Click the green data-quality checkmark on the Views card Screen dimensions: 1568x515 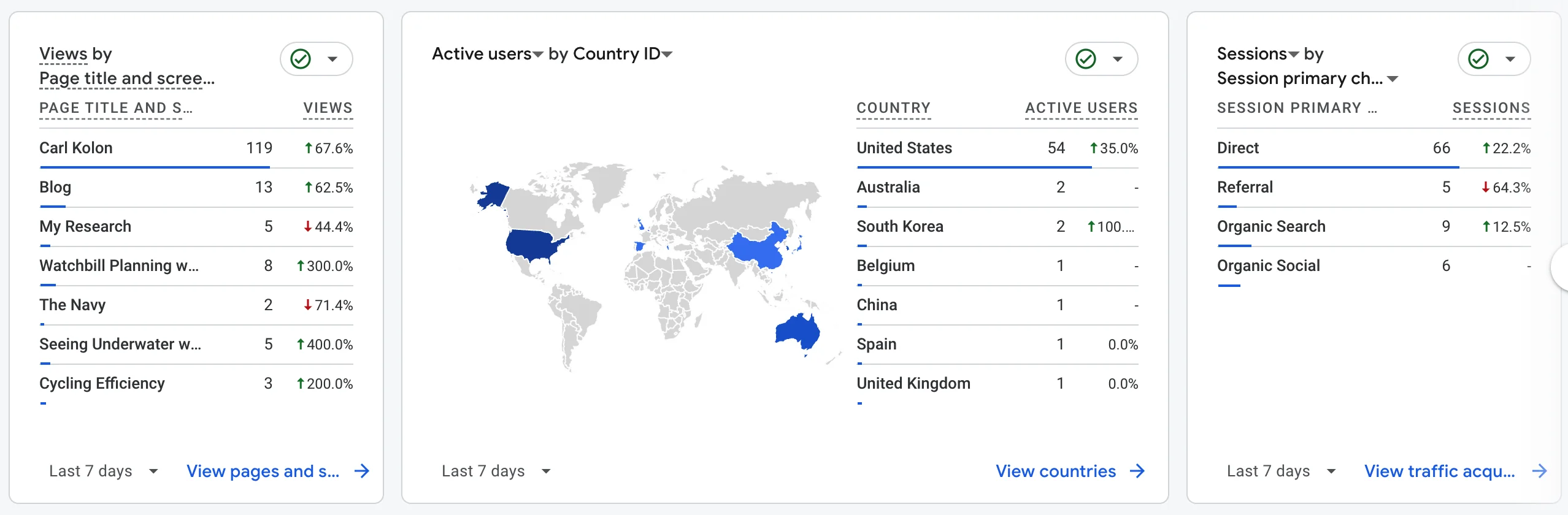[x=300, y=59]
